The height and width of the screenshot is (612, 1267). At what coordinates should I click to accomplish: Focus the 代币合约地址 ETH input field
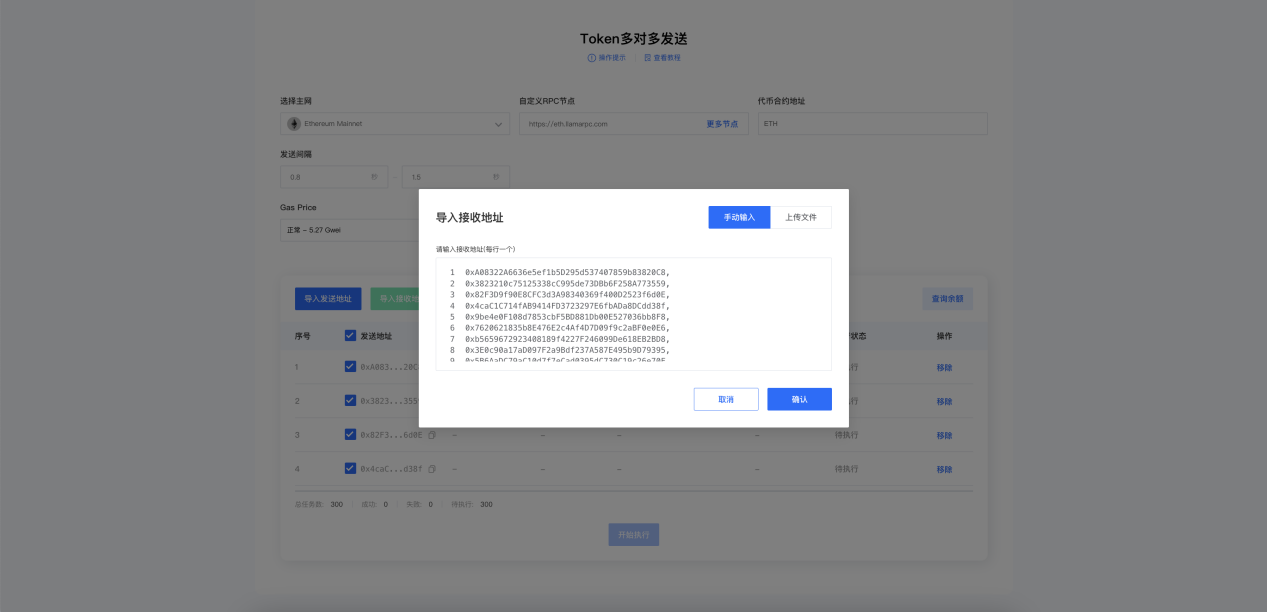(872, 124)
